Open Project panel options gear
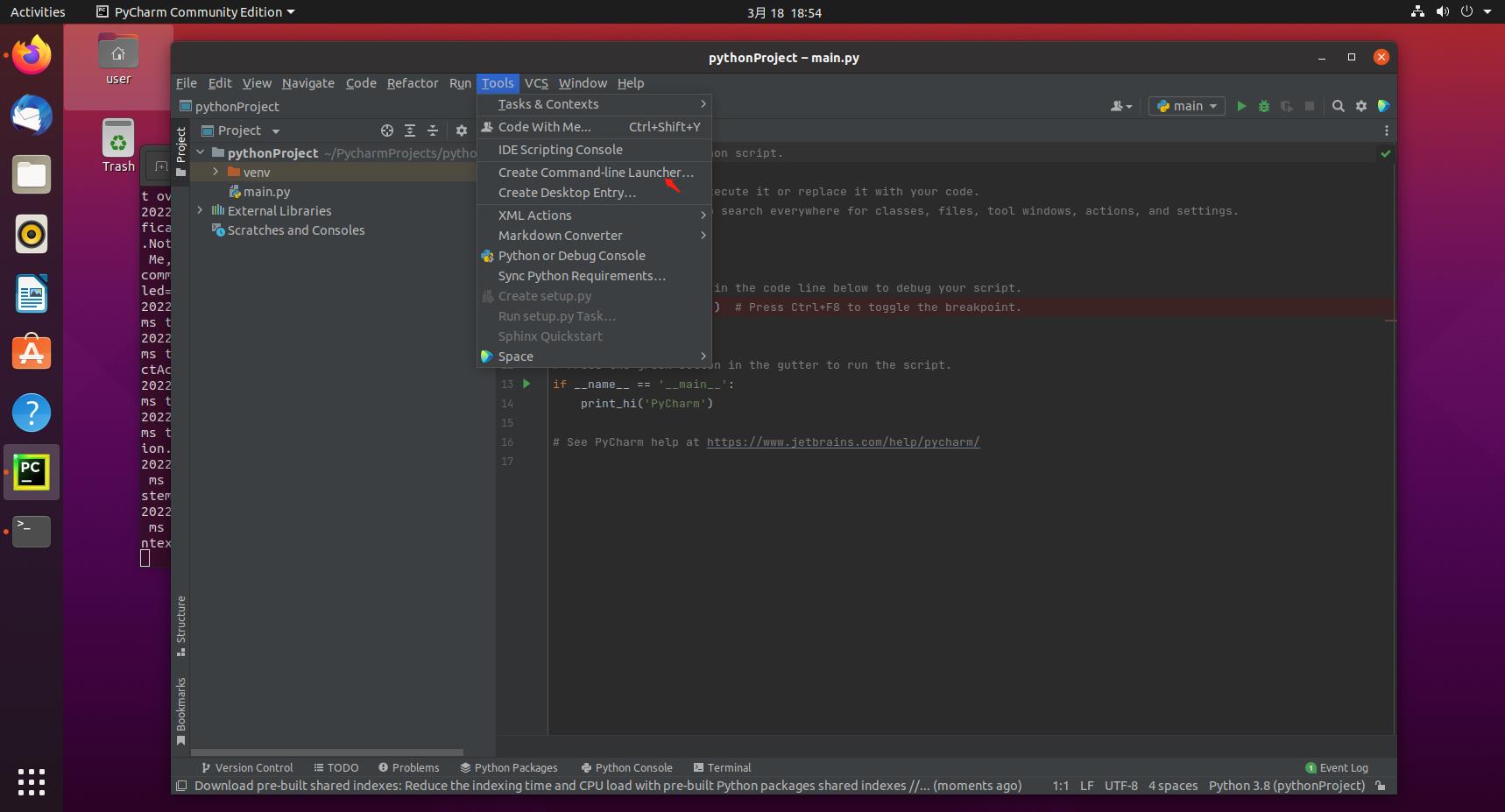 462,131
